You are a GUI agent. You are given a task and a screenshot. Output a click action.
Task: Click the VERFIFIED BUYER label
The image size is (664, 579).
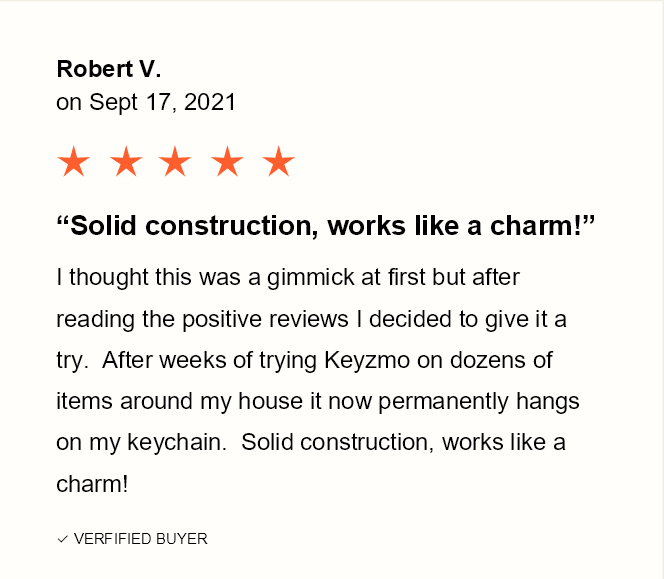click(x=141, y=539)
